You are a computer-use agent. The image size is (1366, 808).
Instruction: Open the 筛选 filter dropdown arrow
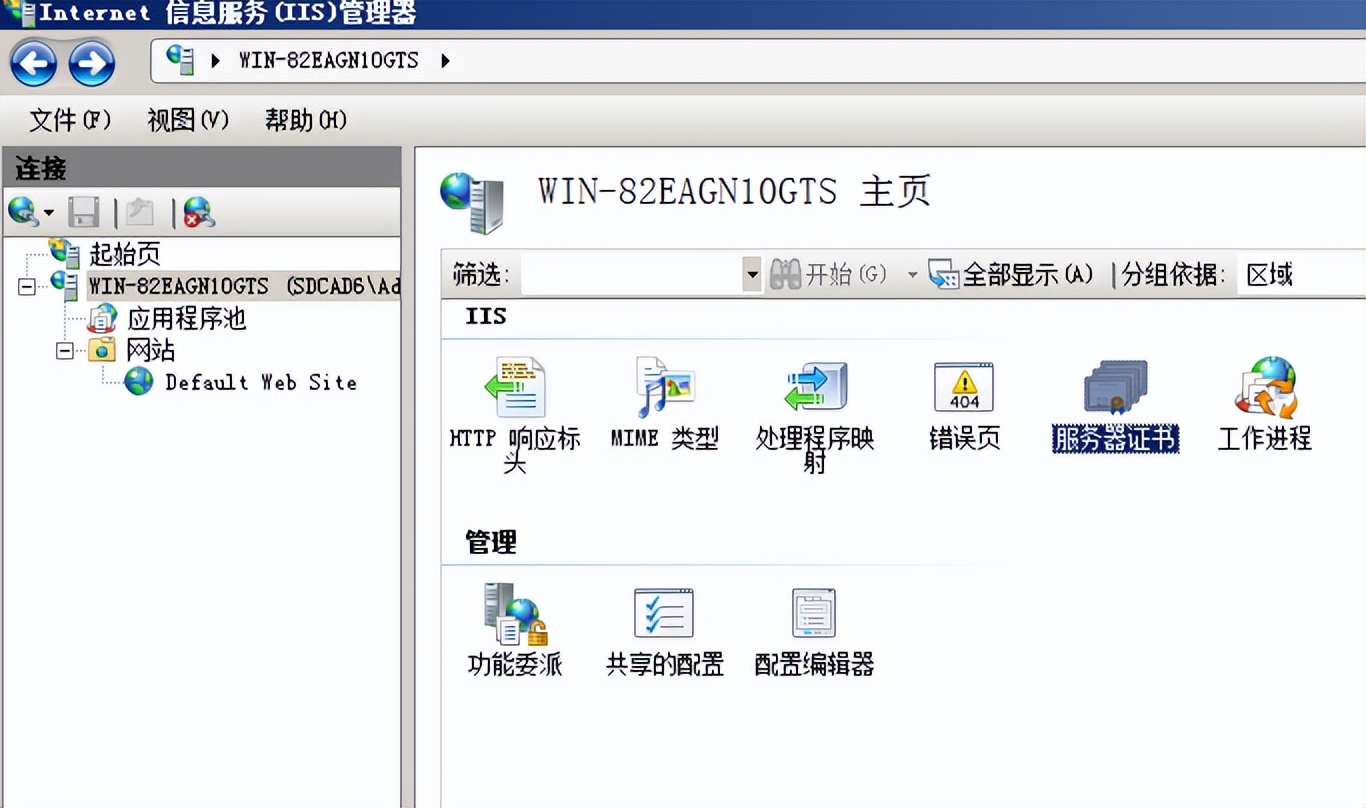[x=752, y=274]
